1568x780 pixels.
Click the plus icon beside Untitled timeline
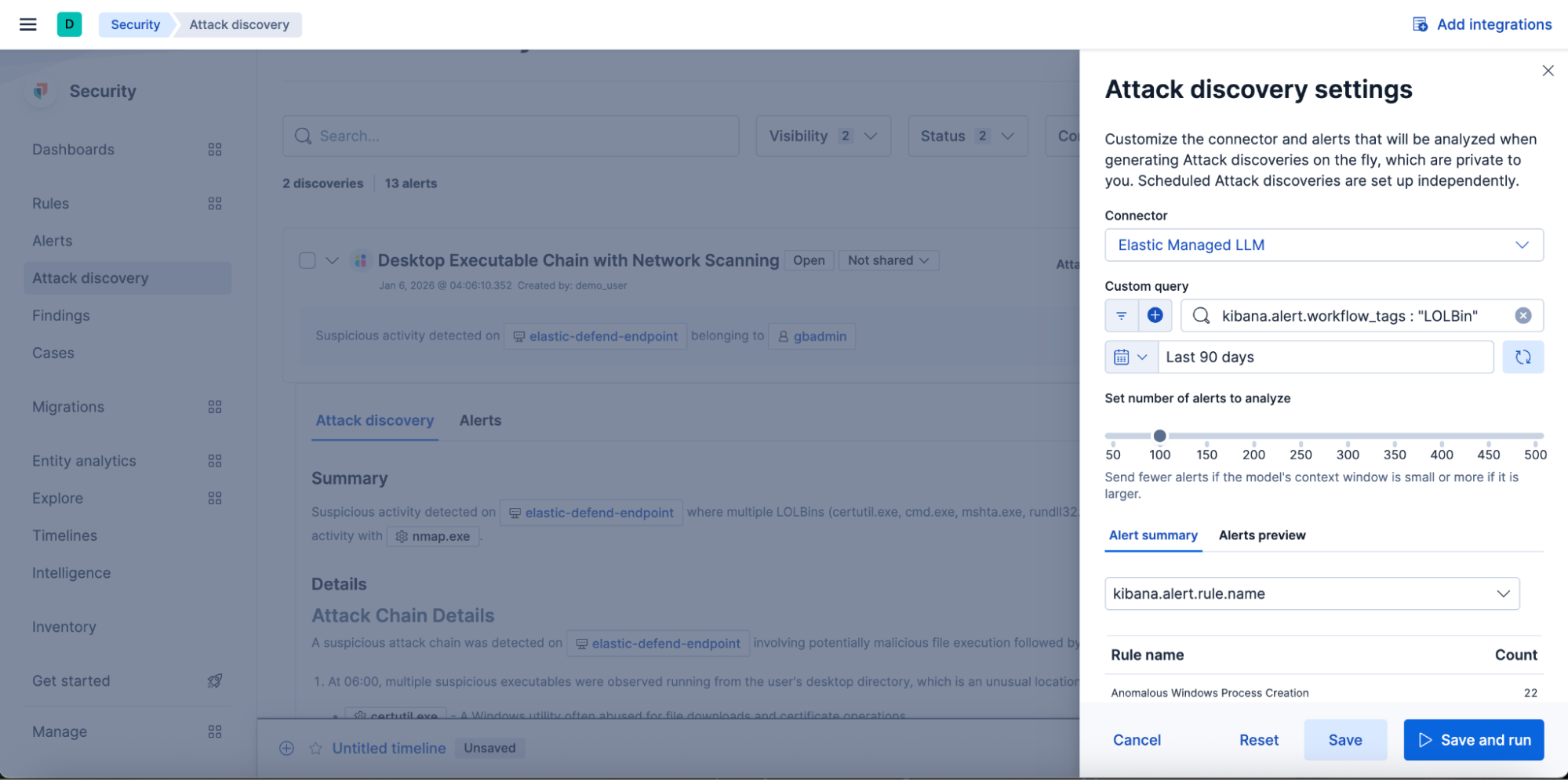(x=287, y=748)
